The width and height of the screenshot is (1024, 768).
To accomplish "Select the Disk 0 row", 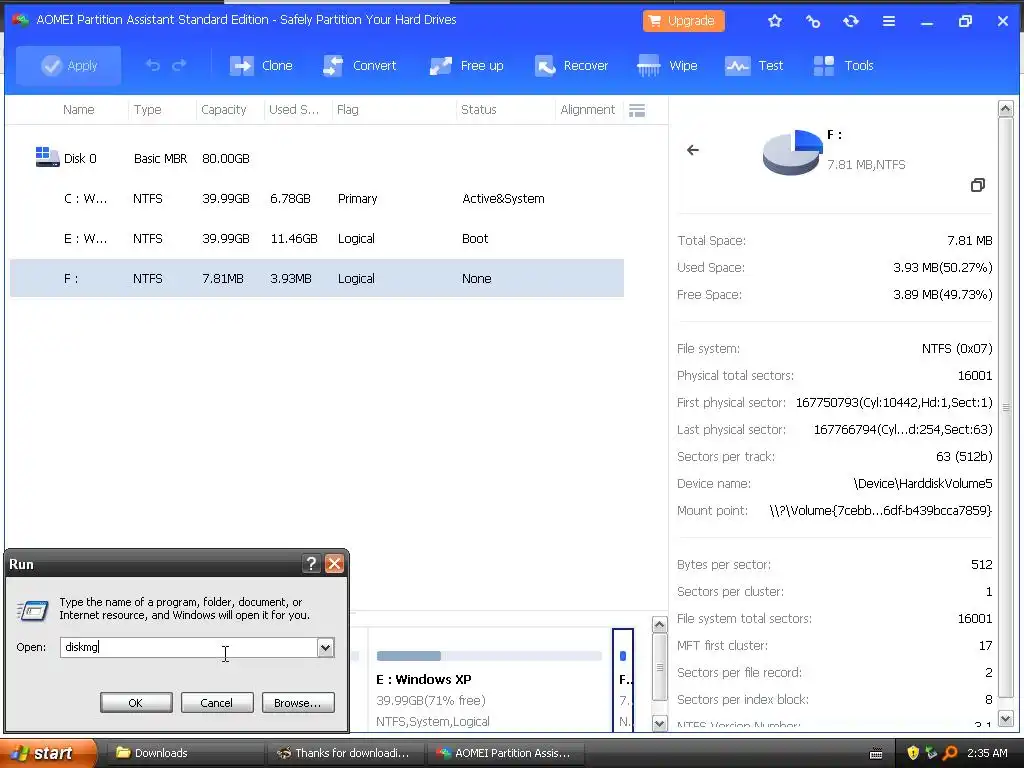I will tap(317, 158).
